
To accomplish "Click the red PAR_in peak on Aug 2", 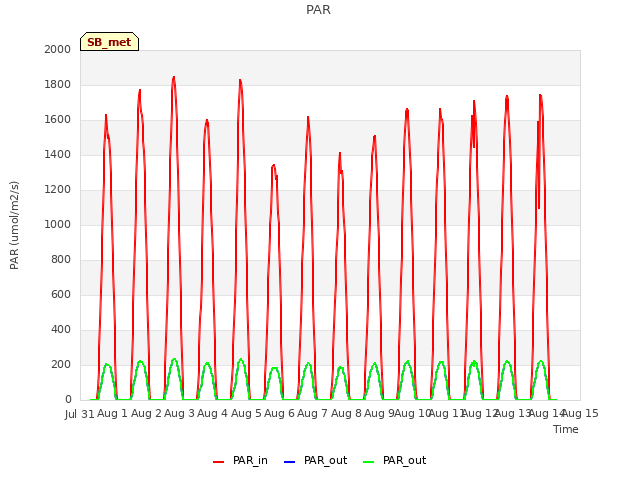I will click(174, 77).
